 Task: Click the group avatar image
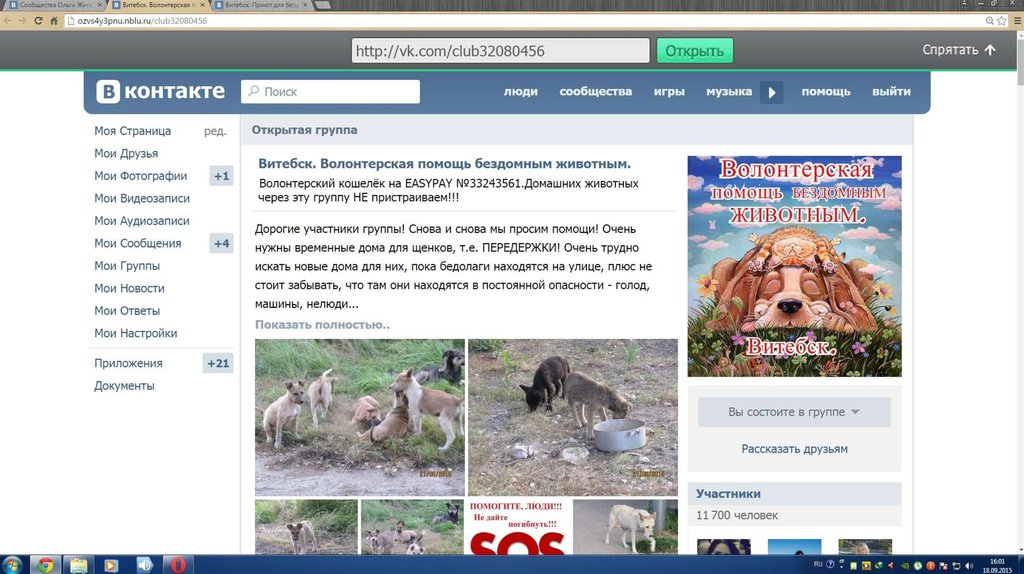click(794, 266)
